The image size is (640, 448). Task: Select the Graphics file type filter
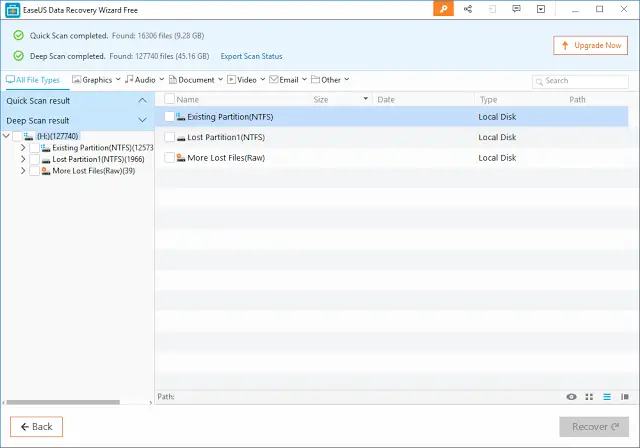point(92,80)
